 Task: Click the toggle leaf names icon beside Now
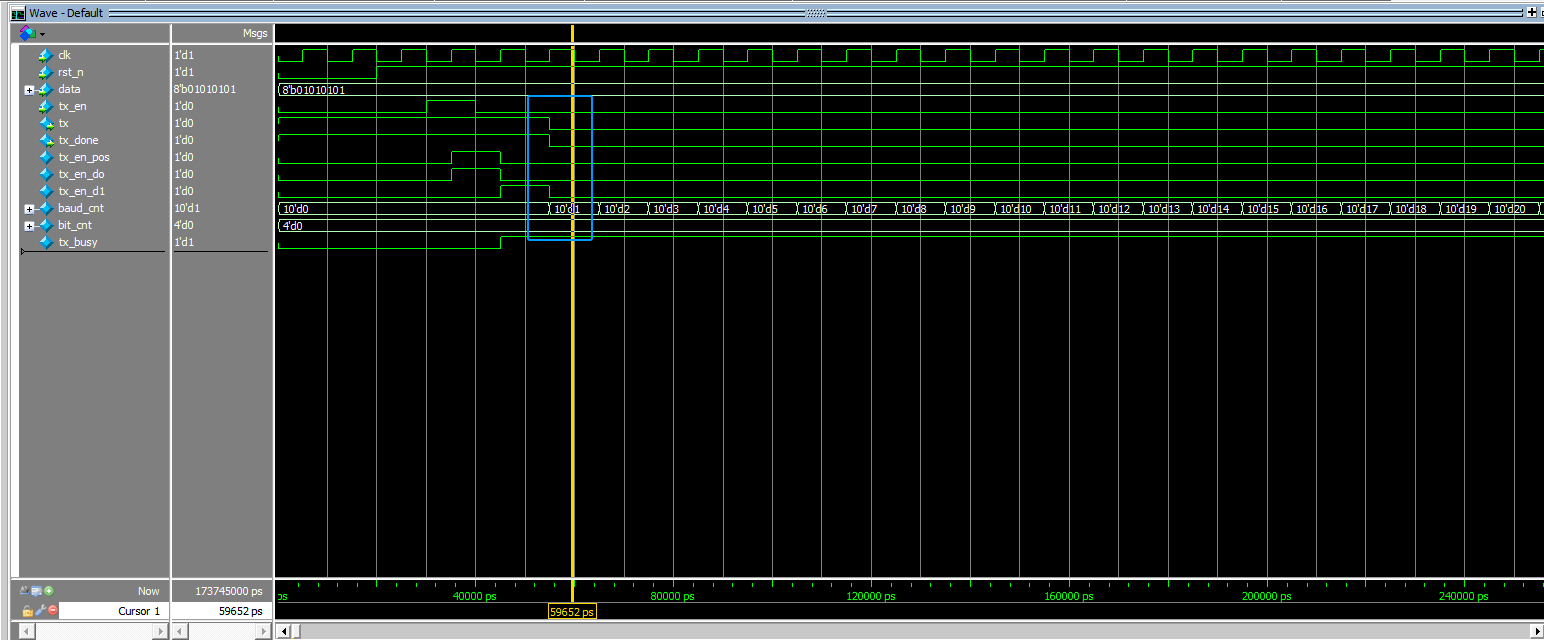pos(24,591)
